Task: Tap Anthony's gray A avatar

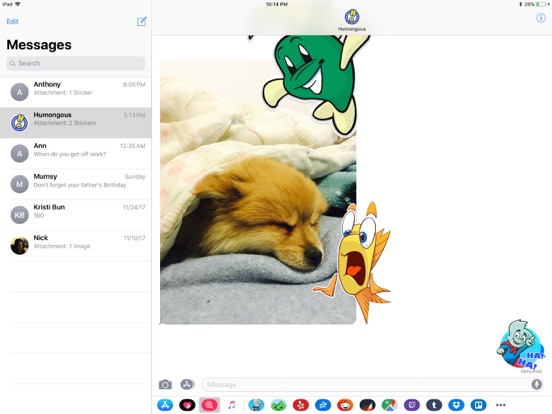Action: pos(20,92)
